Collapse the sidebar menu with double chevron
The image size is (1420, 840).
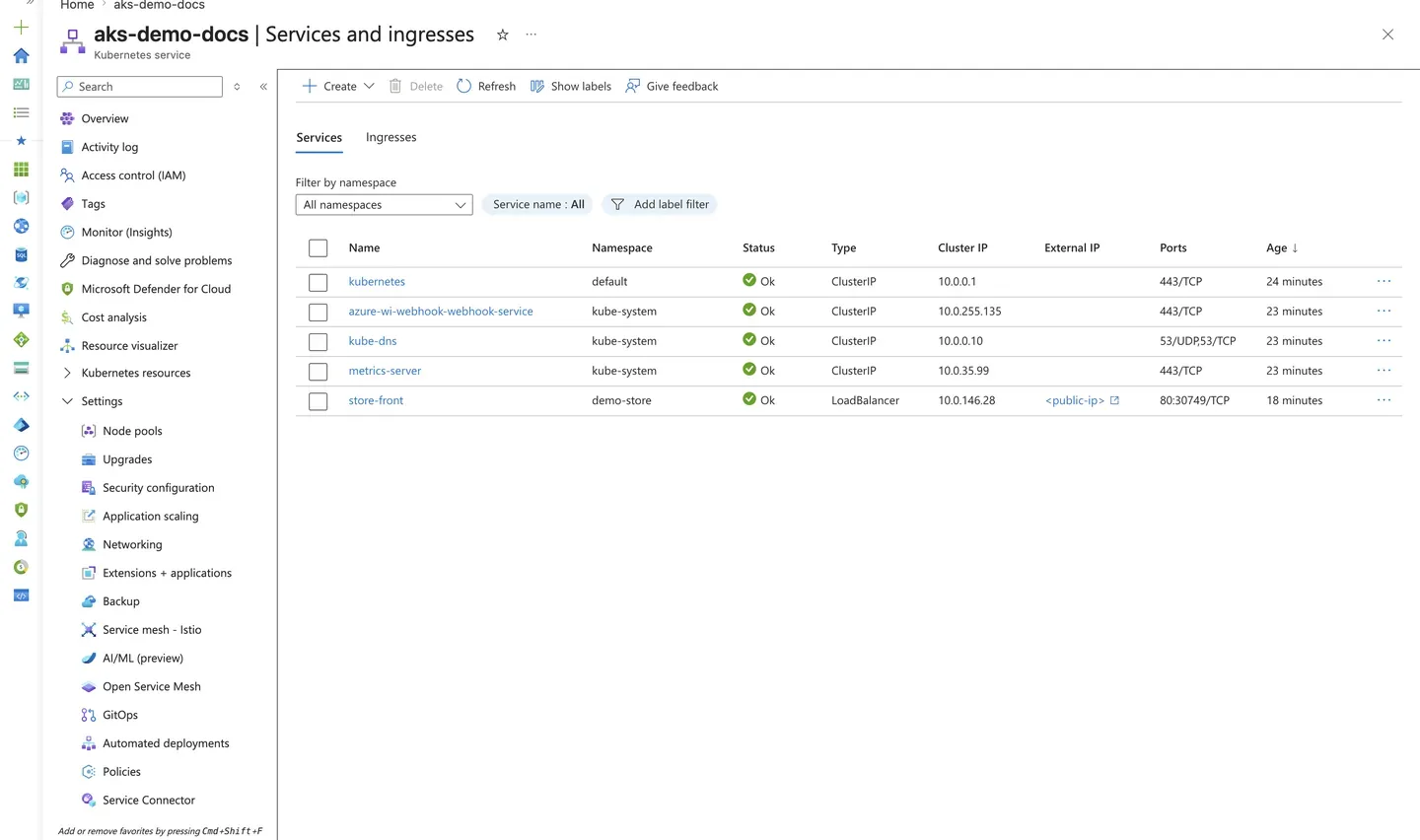coord(263,87)
